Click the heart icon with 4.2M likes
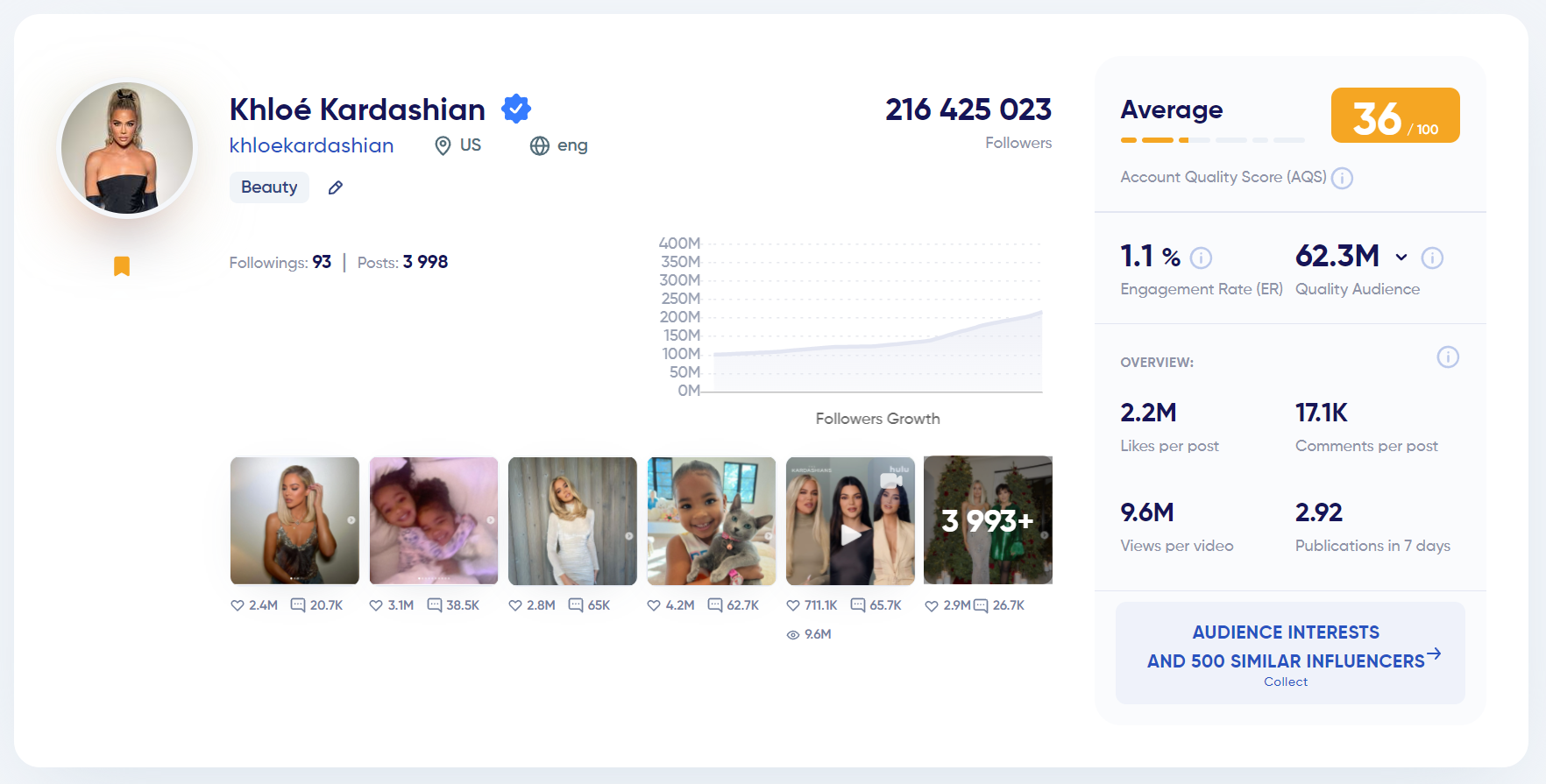Image resolution: width=1546 pixels, height=784 pixels. point(654,605)
